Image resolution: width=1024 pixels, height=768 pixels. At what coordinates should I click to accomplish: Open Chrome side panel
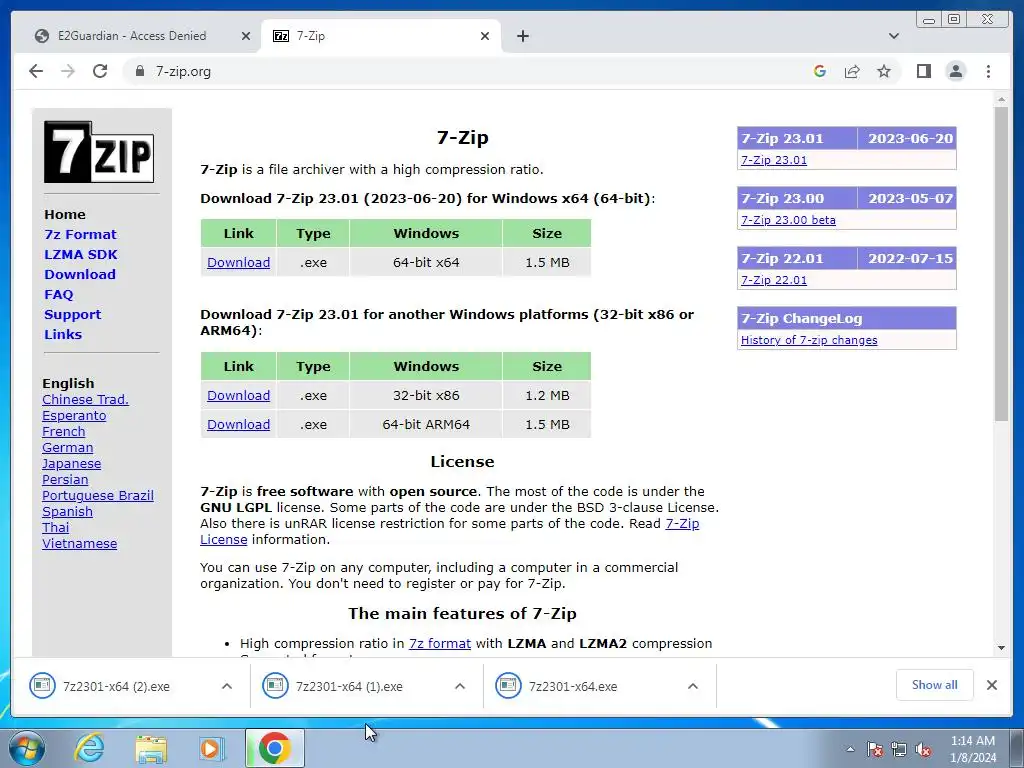point(923,71)
